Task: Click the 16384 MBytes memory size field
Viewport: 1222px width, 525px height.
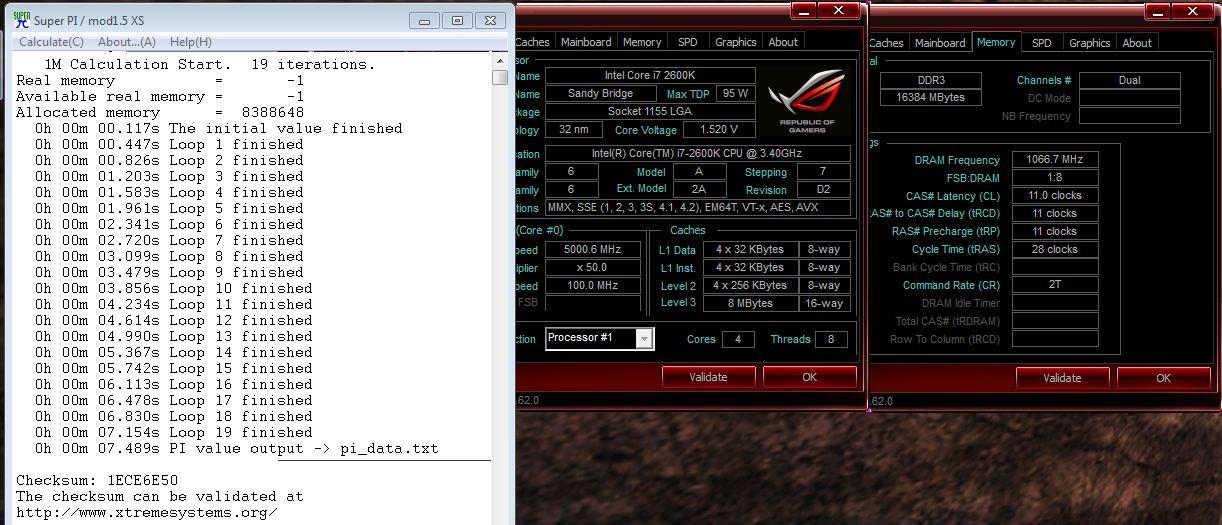Action: point(930,97)
